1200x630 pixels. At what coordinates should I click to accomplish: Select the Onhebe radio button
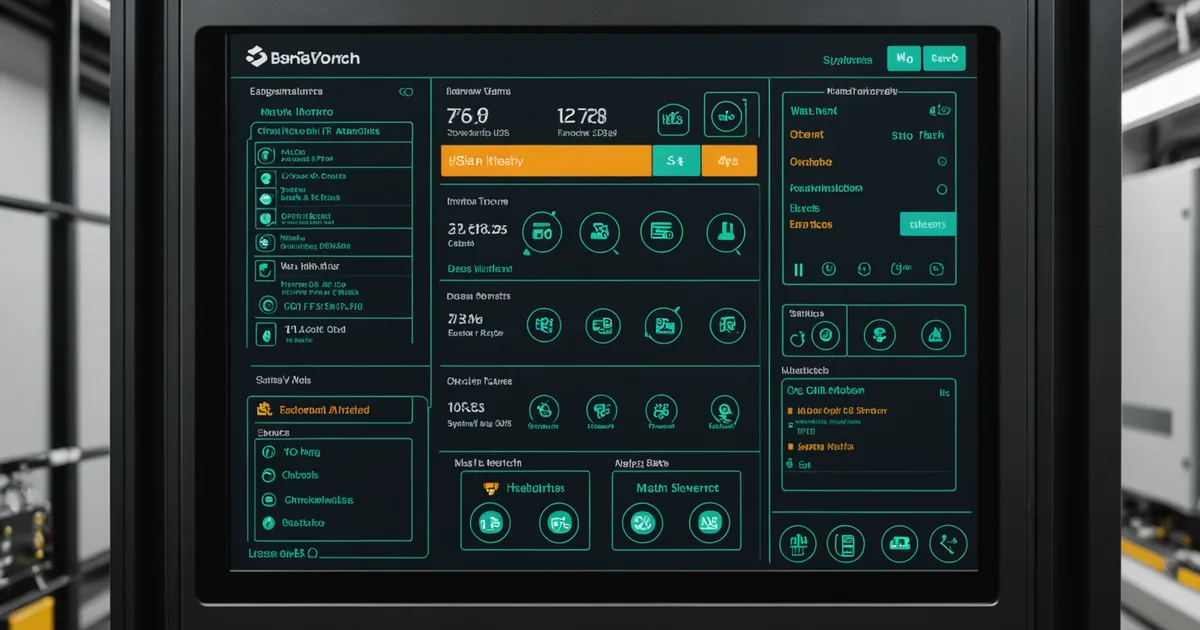click(x=941, y=161)
